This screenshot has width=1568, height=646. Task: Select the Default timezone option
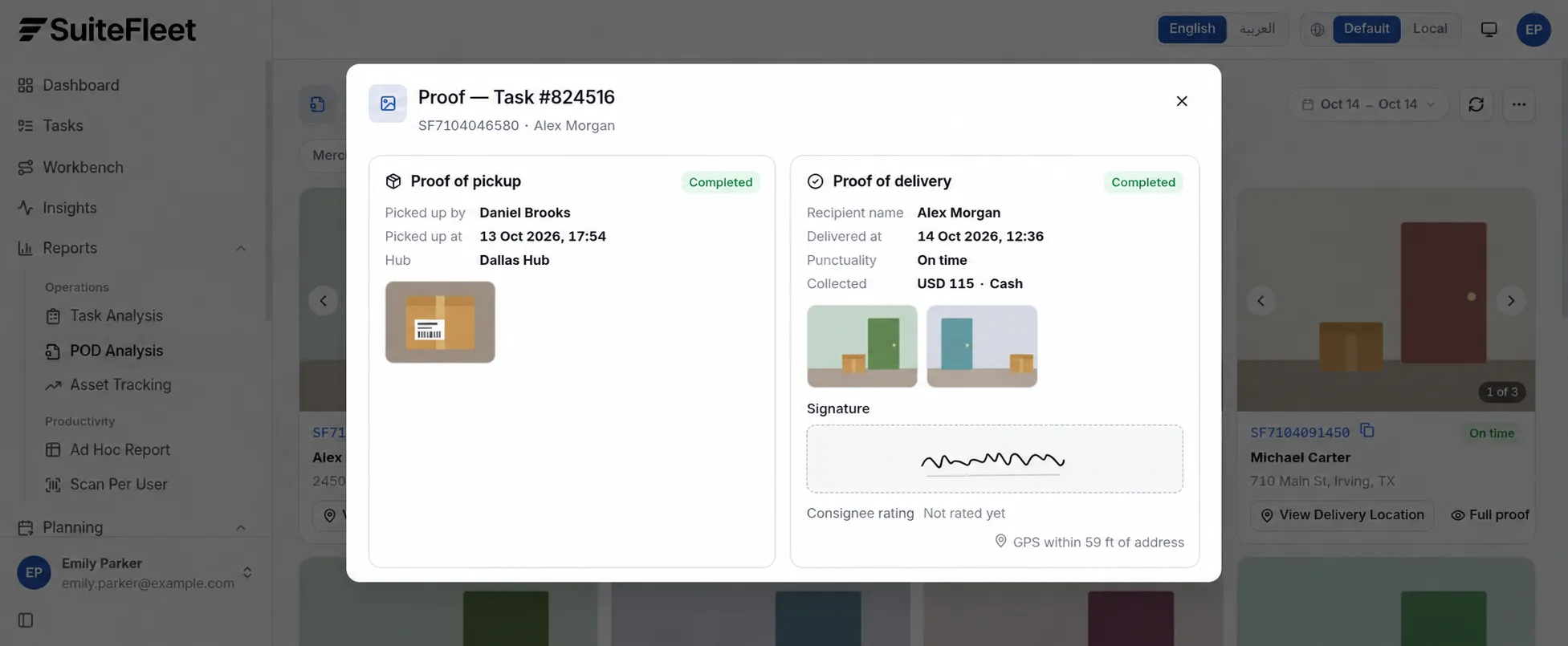pyautogui.click(x=1366, y=29)
